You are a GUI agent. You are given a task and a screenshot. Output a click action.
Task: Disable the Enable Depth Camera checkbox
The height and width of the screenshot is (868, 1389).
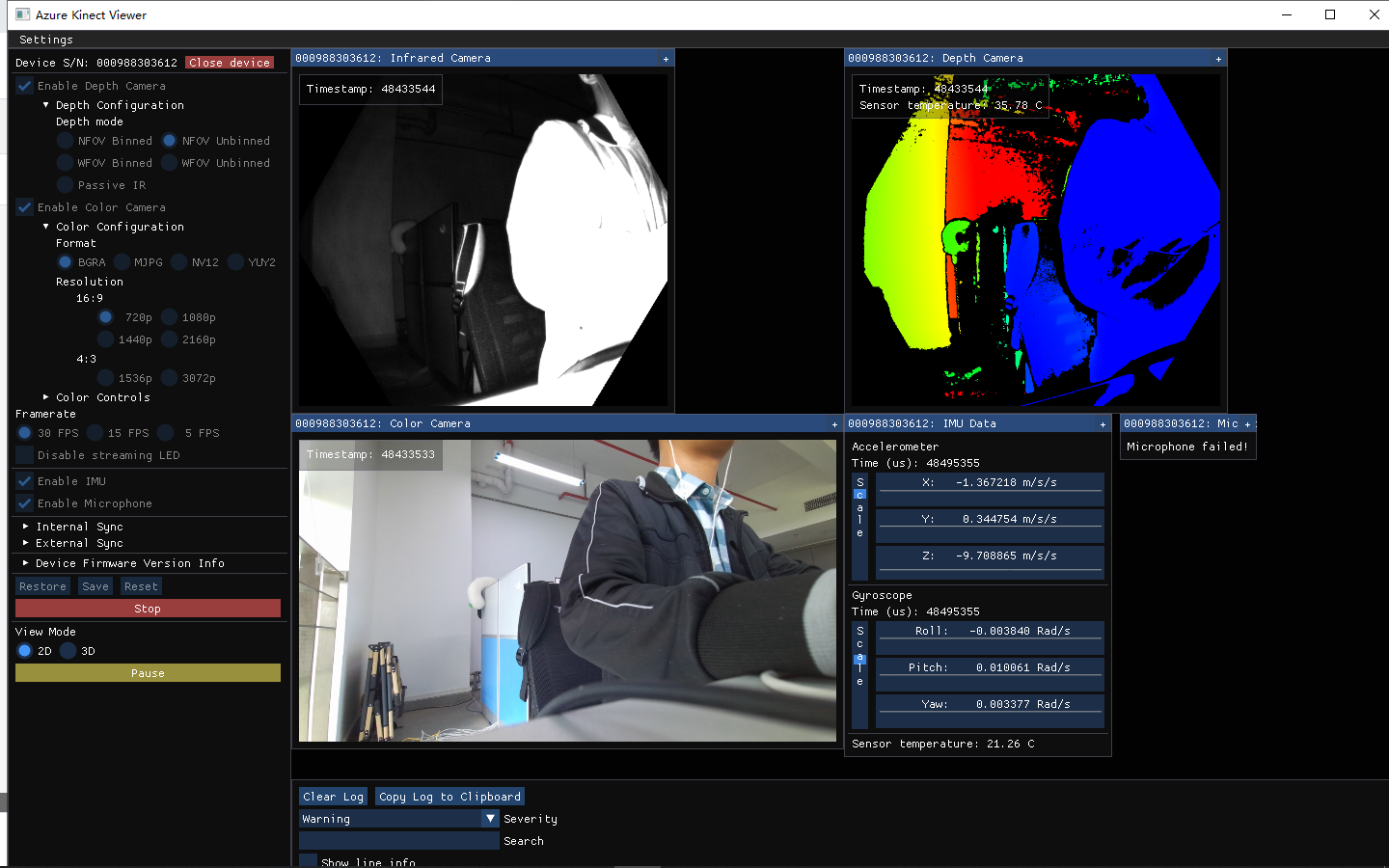(24, 86)
